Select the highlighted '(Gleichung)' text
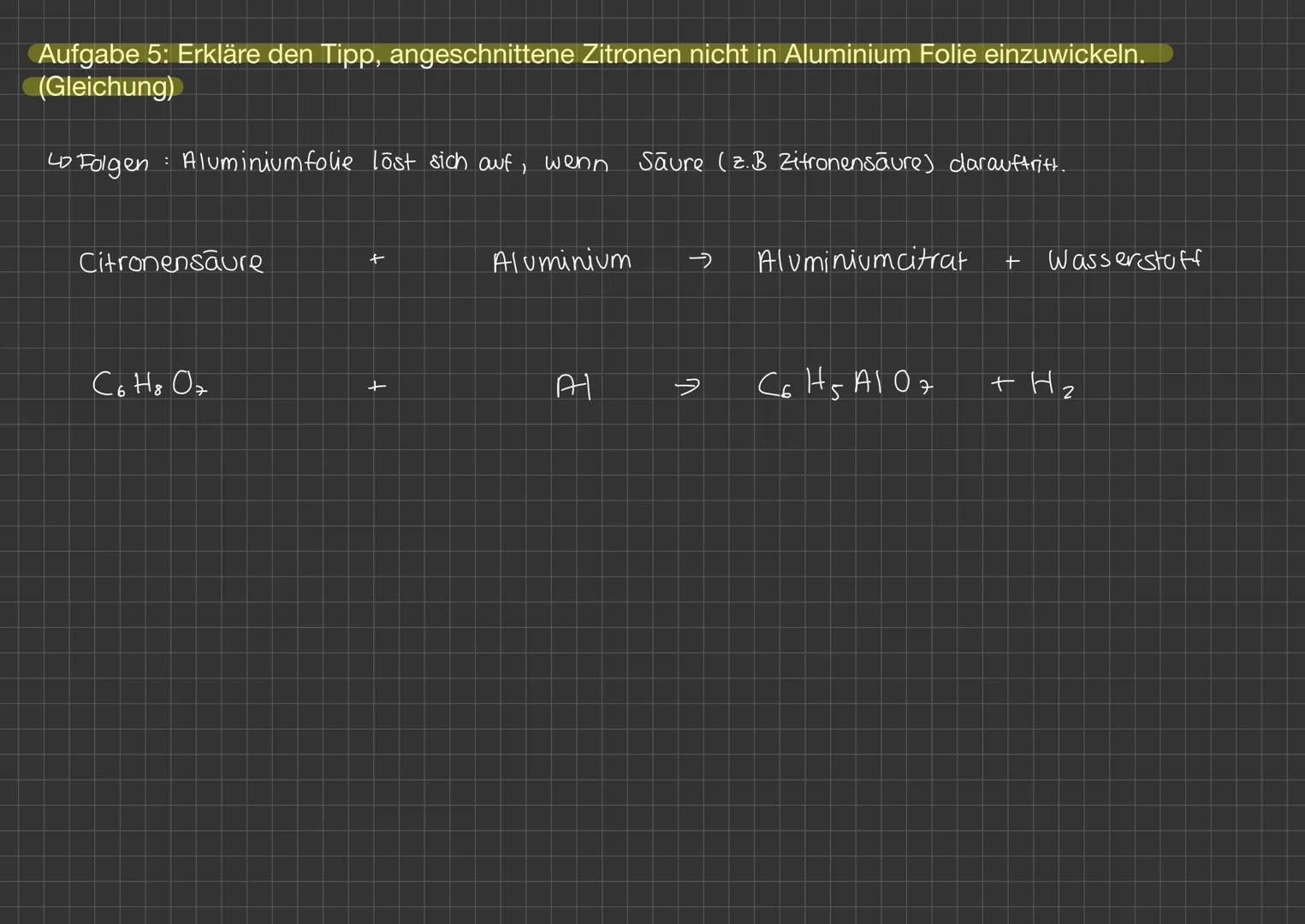 (106, 87)
